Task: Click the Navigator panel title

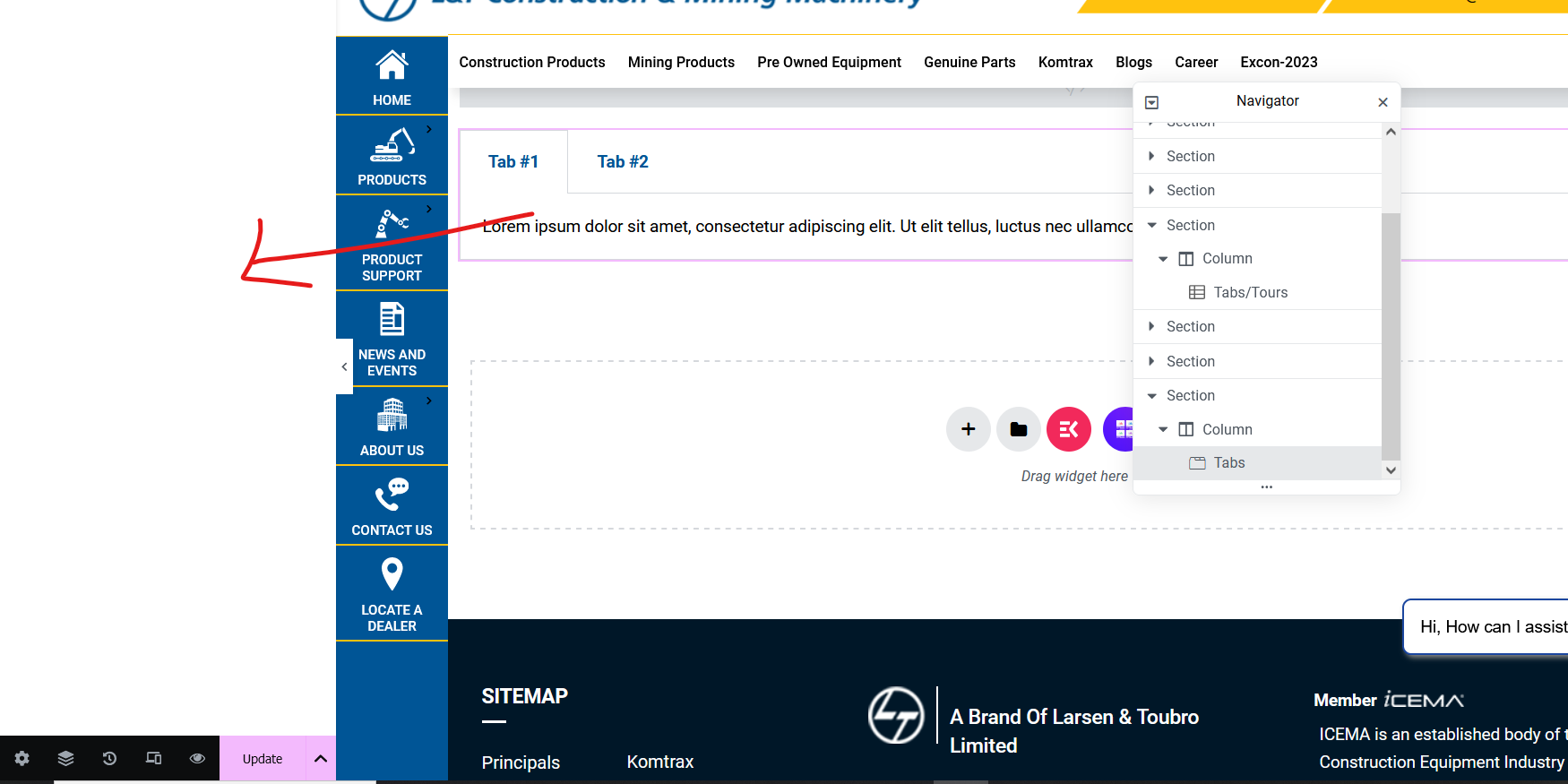Action: [1267, 100]
